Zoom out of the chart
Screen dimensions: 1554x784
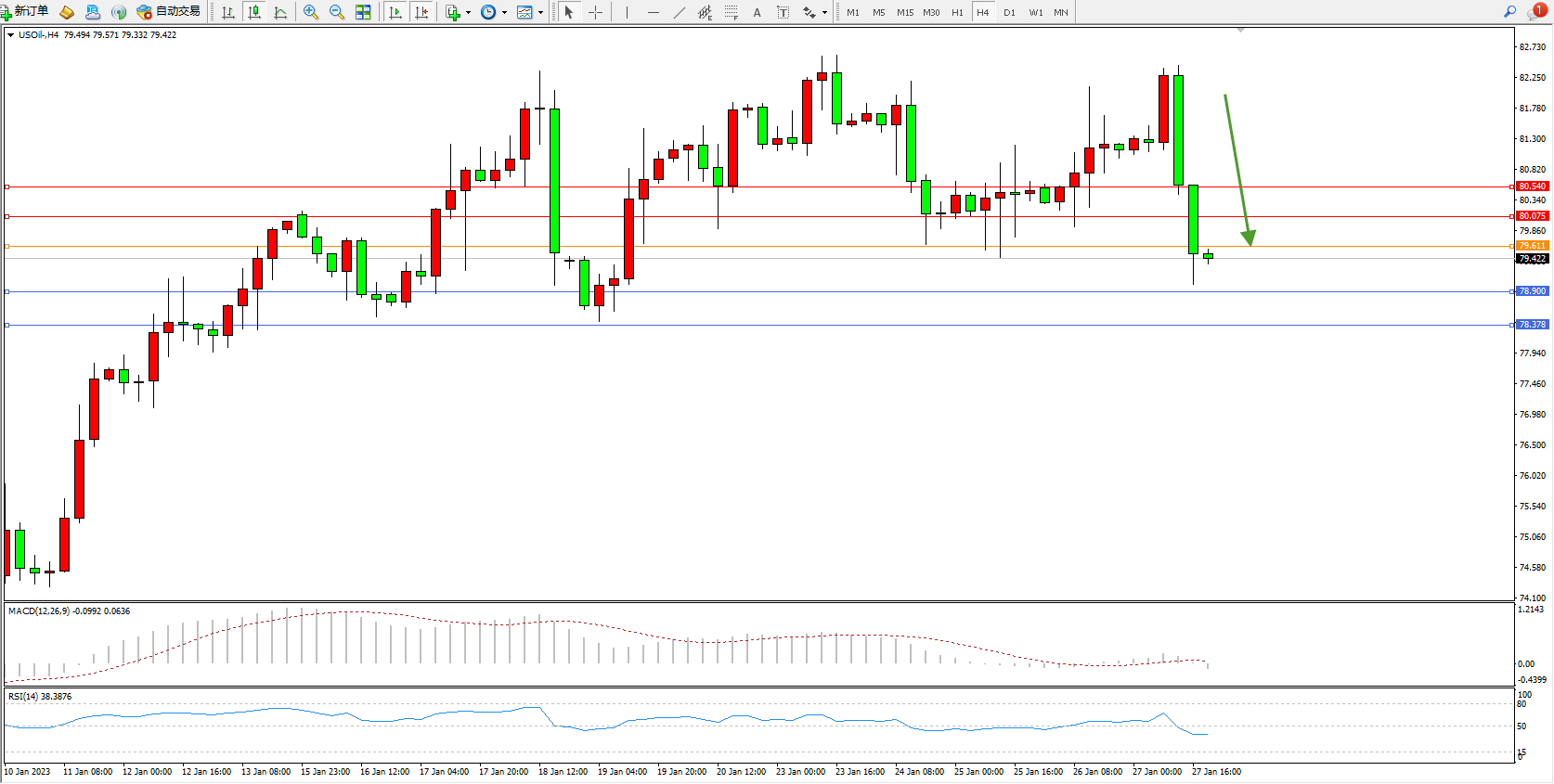(337, 12)
